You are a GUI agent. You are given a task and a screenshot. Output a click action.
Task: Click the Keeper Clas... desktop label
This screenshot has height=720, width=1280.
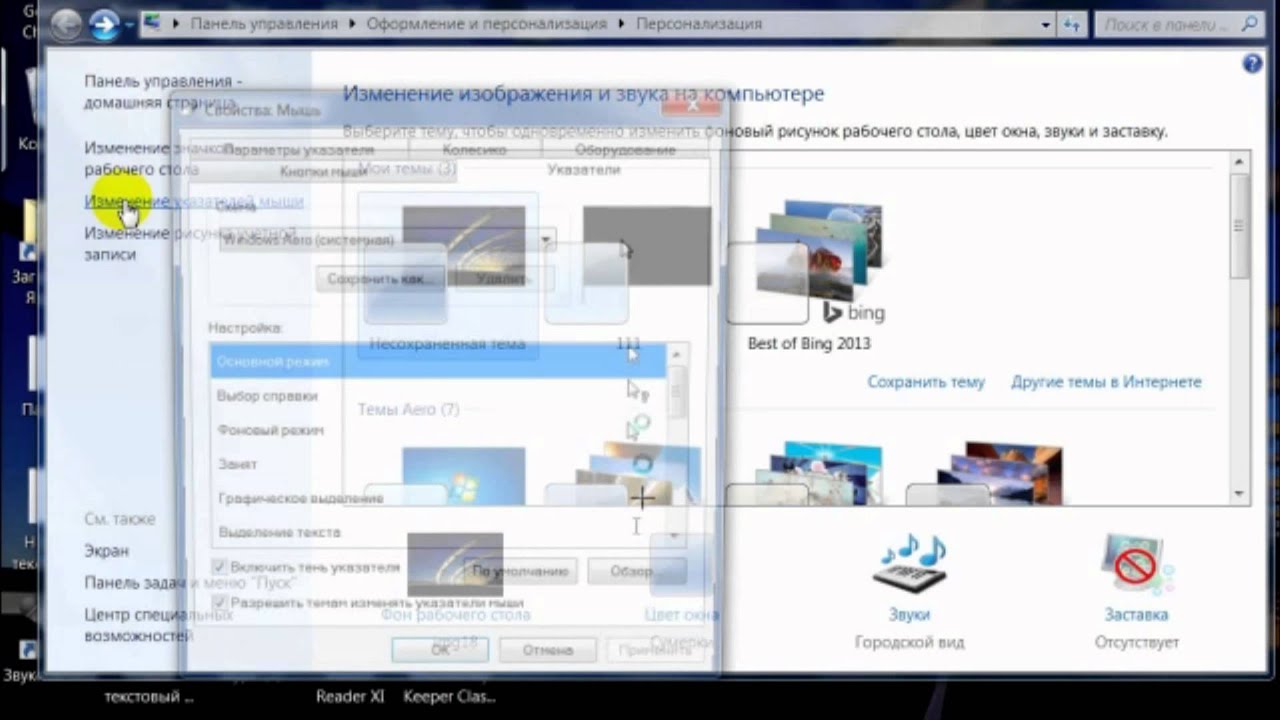(x=450, y=697)
